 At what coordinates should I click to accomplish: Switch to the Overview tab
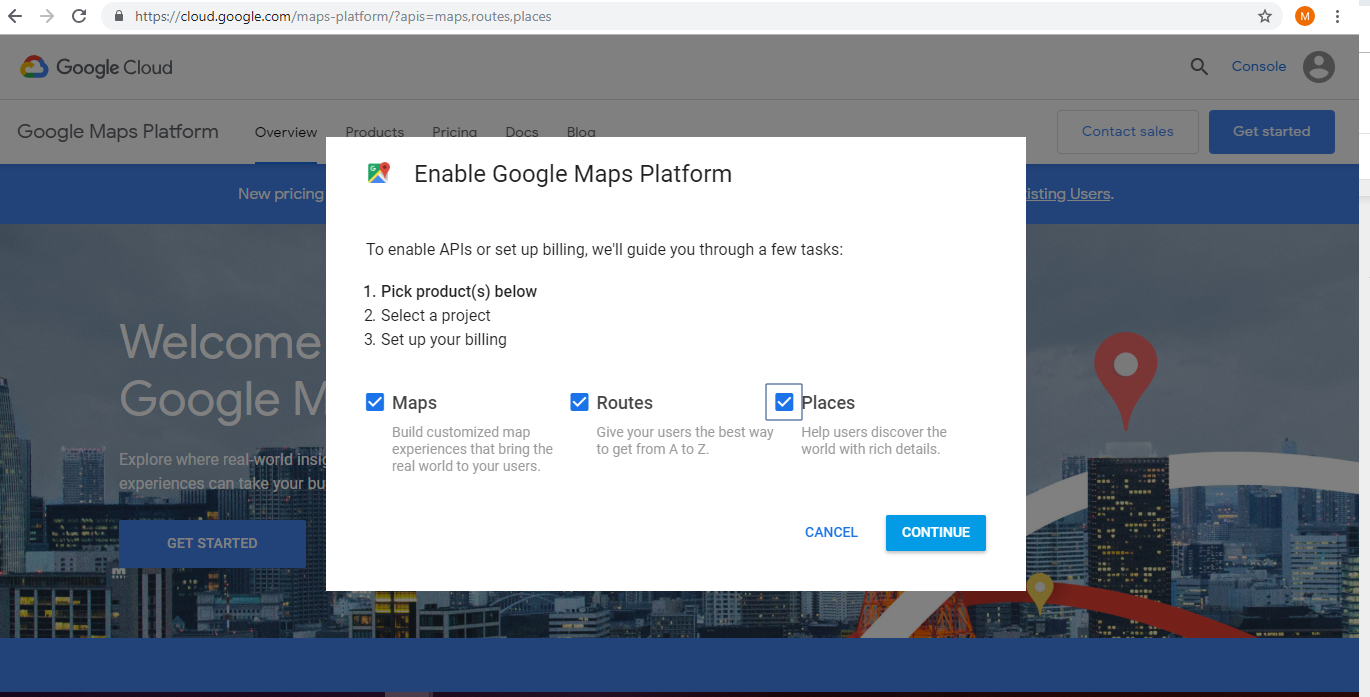tap(286, 132)
